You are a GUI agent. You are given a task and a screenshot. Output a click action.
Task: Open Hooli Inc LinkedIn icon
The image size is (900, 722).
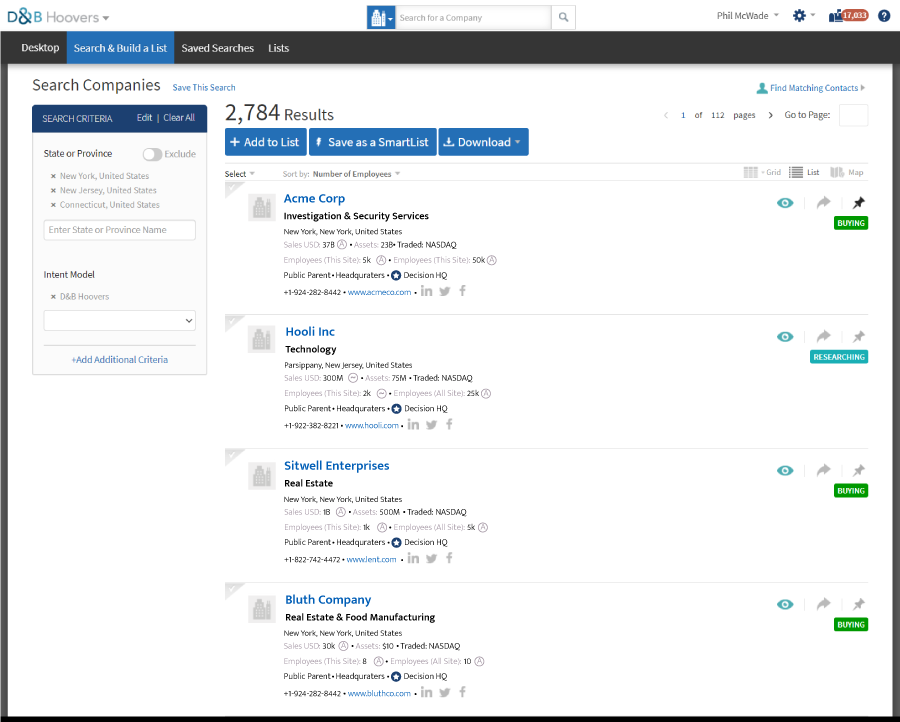(413, 425)
